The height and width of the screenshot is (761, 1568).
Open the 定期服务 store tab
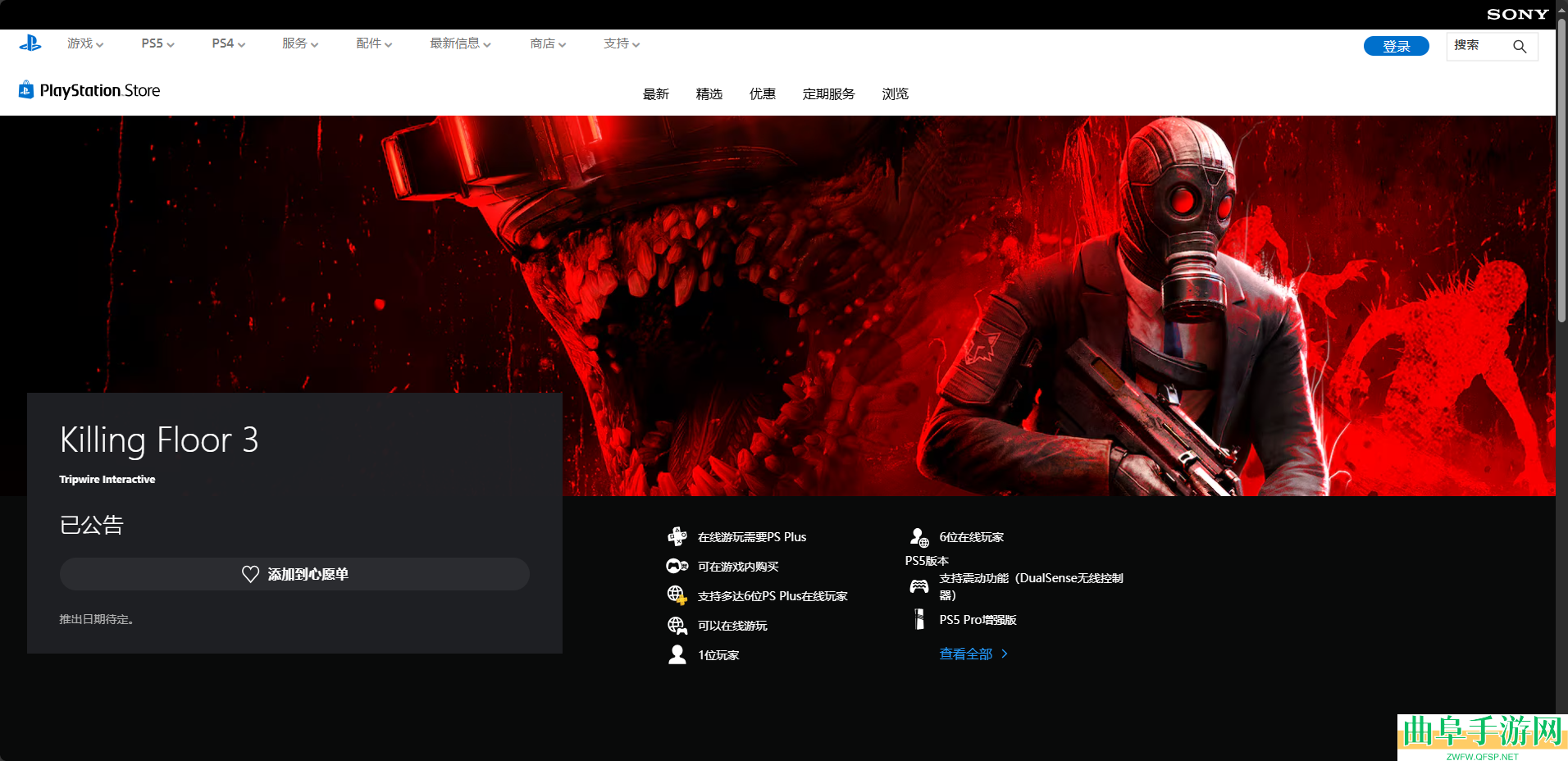829,94
